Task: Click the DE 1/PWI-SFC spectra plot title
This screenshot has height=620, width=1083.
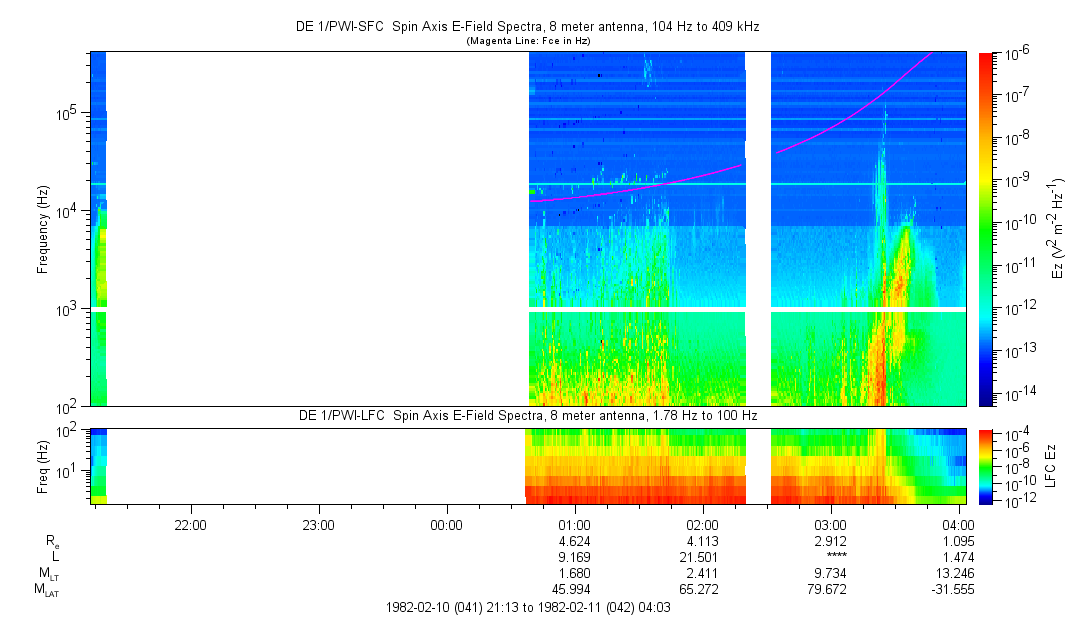Action: 528,26
